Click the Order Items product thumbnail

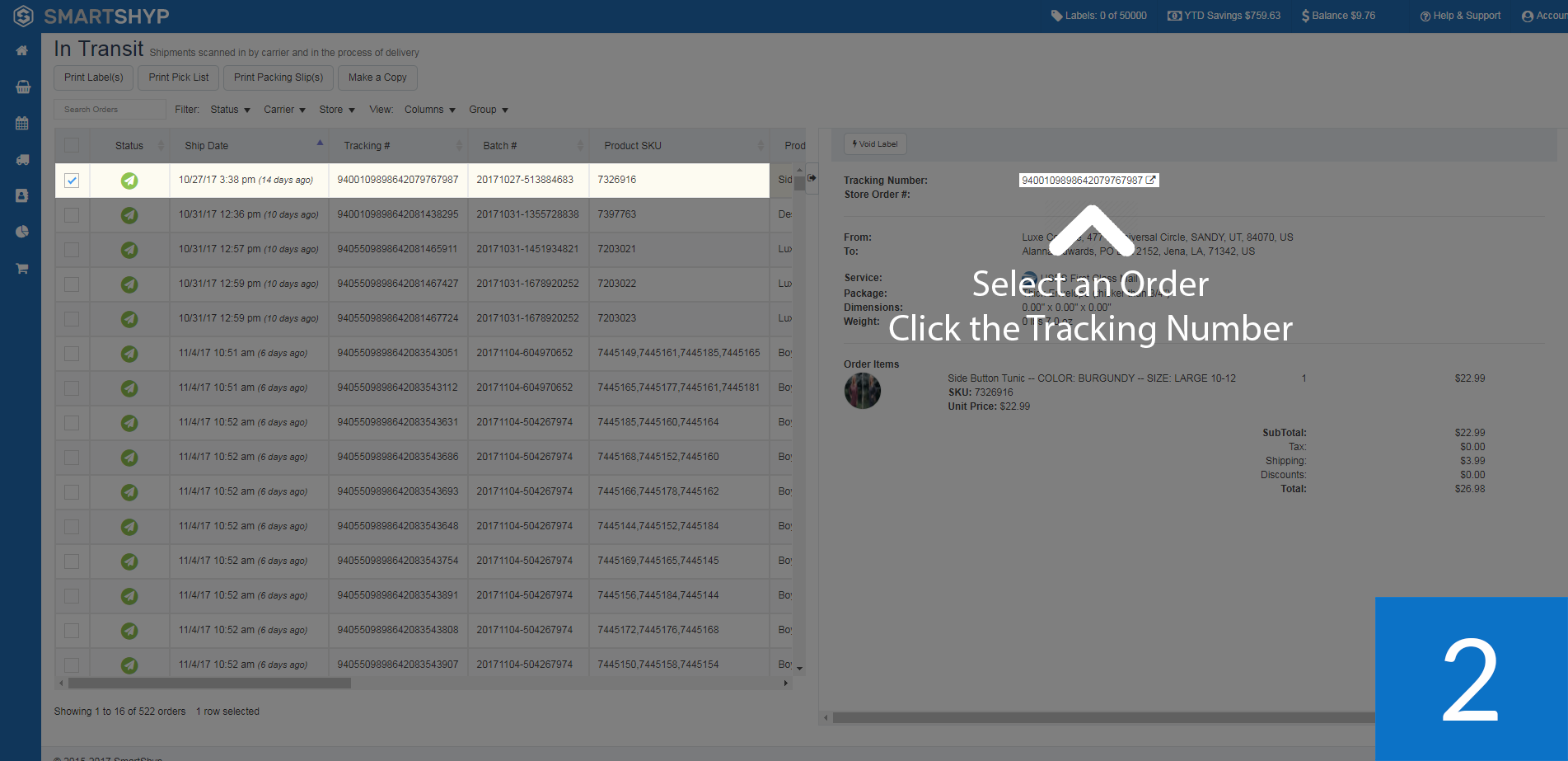pos(863,391)
